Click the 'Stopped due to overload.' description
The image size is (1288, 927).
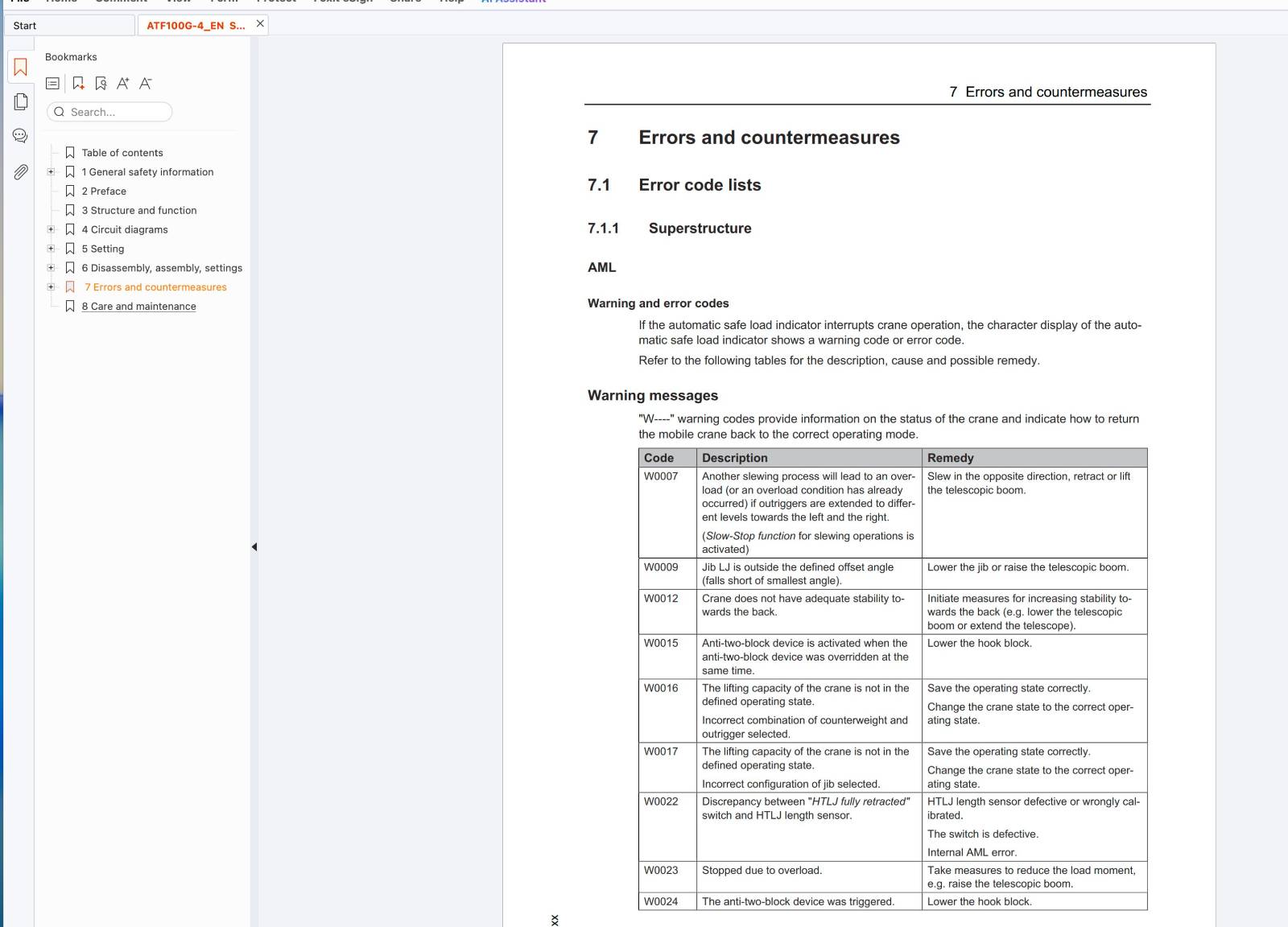pos(762,871)
